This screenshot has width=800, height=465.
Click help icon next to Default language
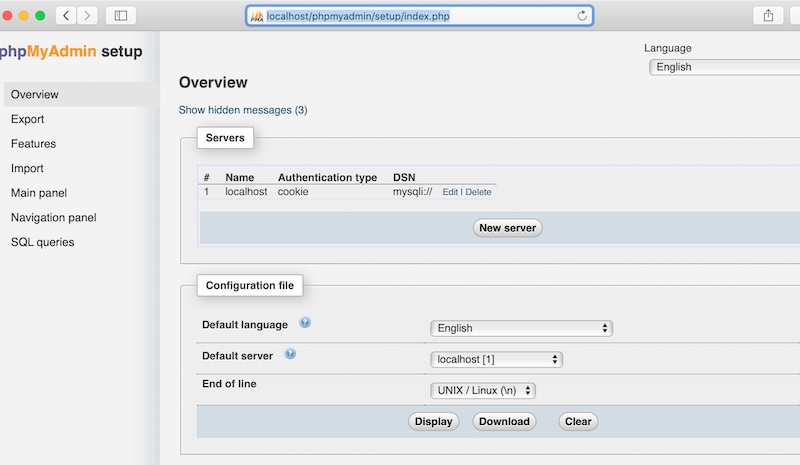[x=305, y=323]
